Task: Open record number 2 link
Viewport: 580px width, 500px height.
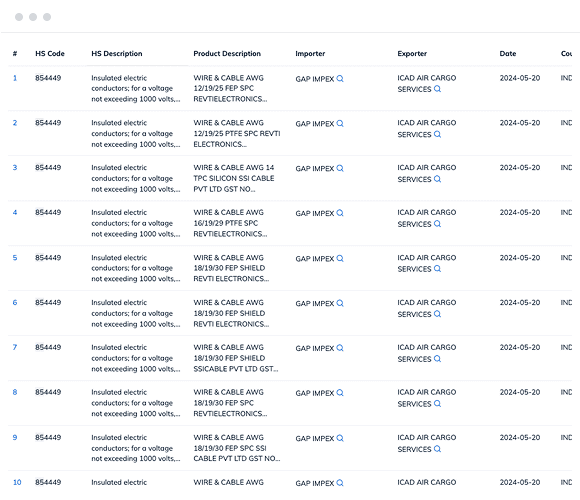Action: coord(15,123)
